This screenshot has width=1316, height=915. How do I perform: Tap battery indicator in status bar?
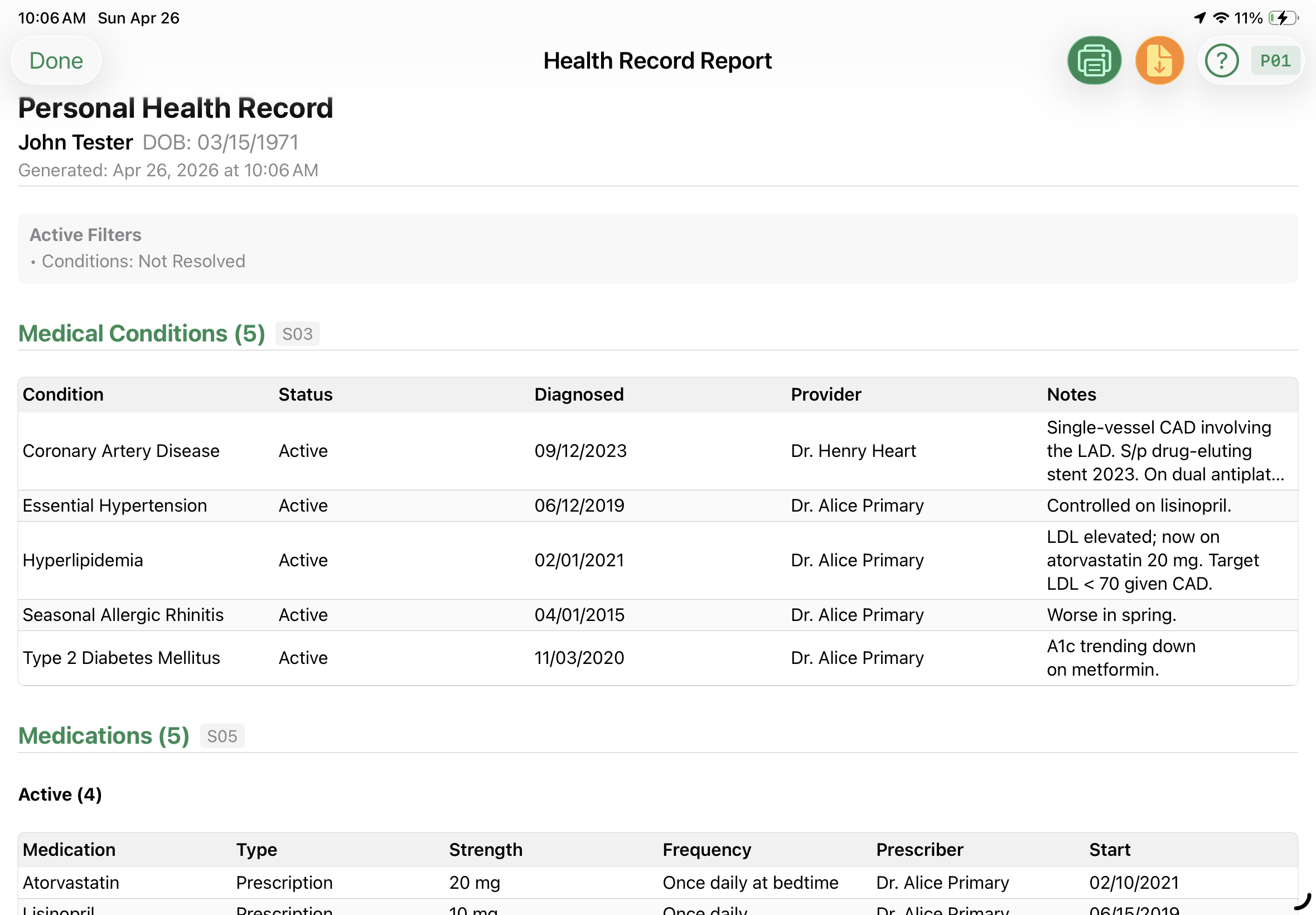pyautogui.click(x=1283, y=18)
